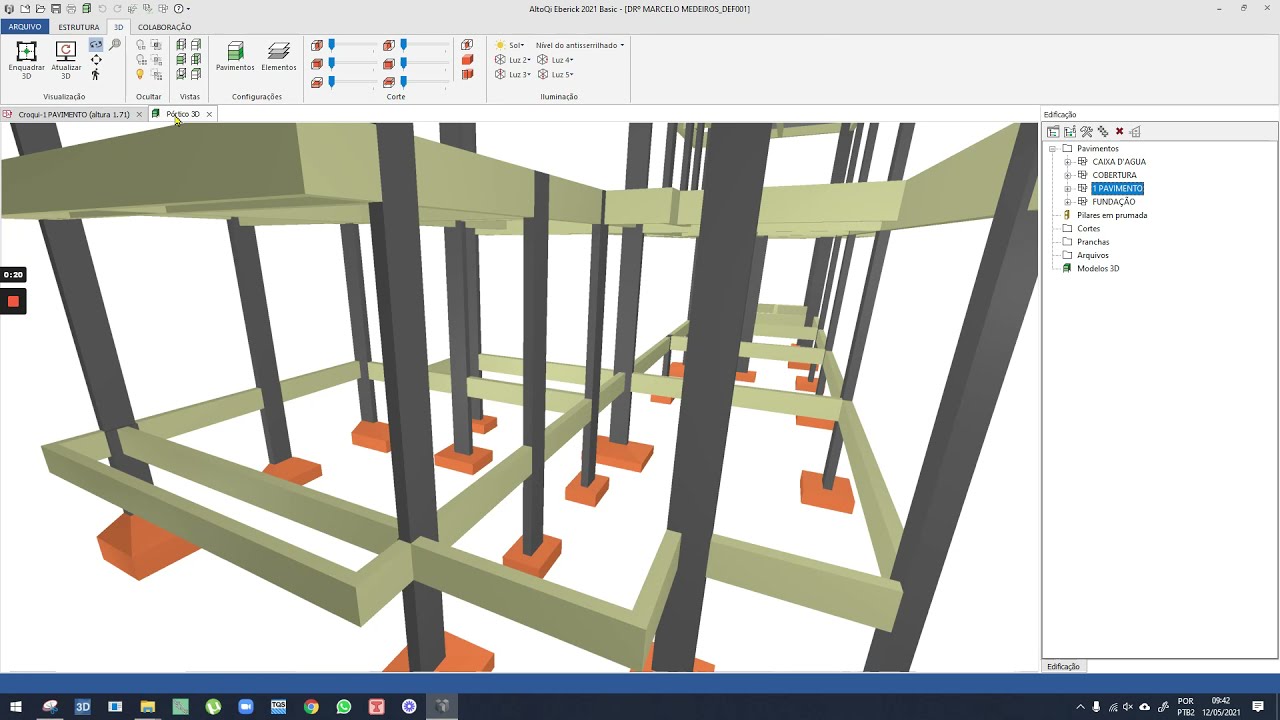Image resolution: width=1280 pixels, height=720 pixels.
Task: Open the Nível do antisserrilhado dropdown
Action: (580, 45)
